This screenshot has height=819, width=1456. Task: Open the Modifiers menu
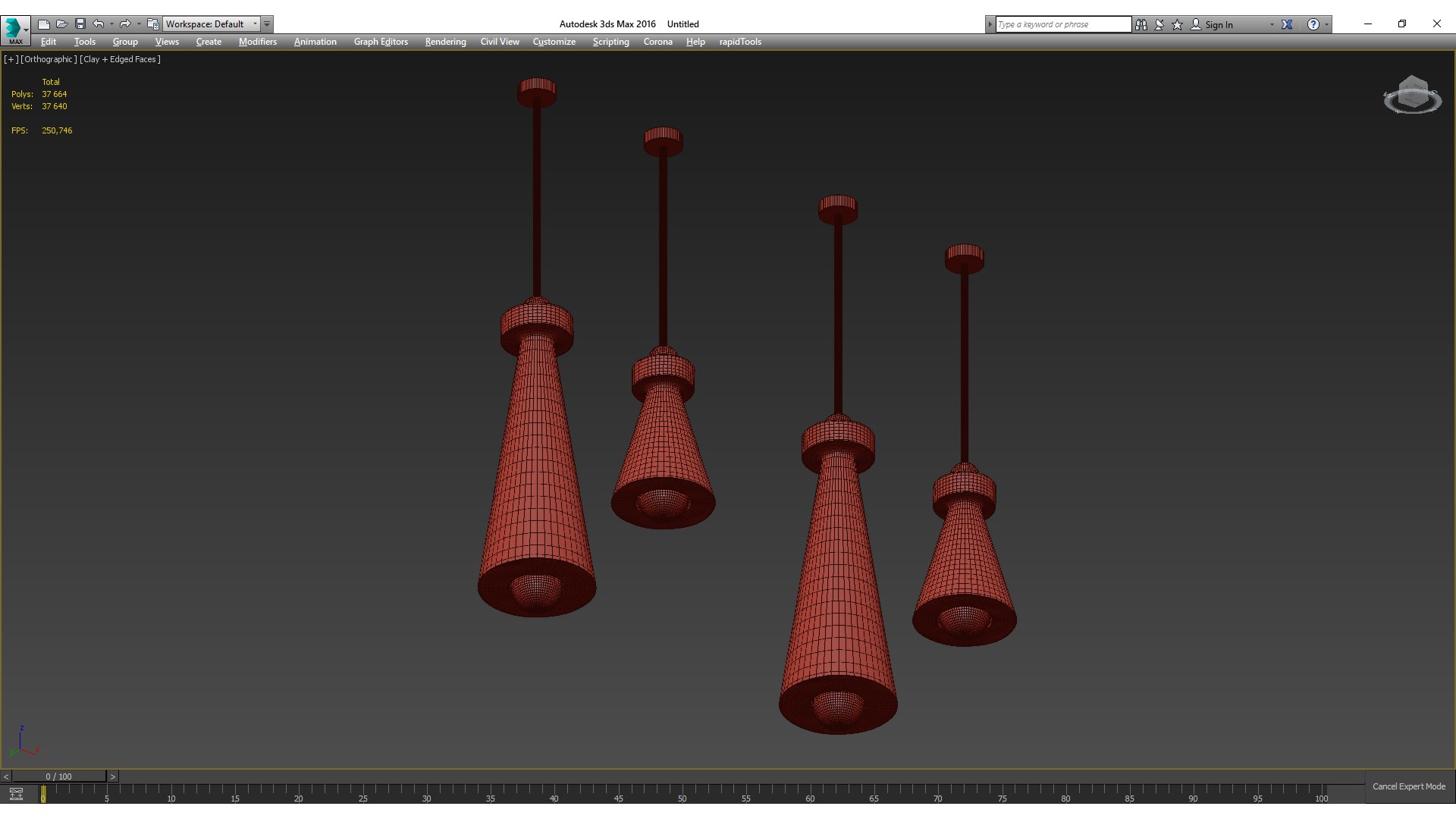pos(258,42)
